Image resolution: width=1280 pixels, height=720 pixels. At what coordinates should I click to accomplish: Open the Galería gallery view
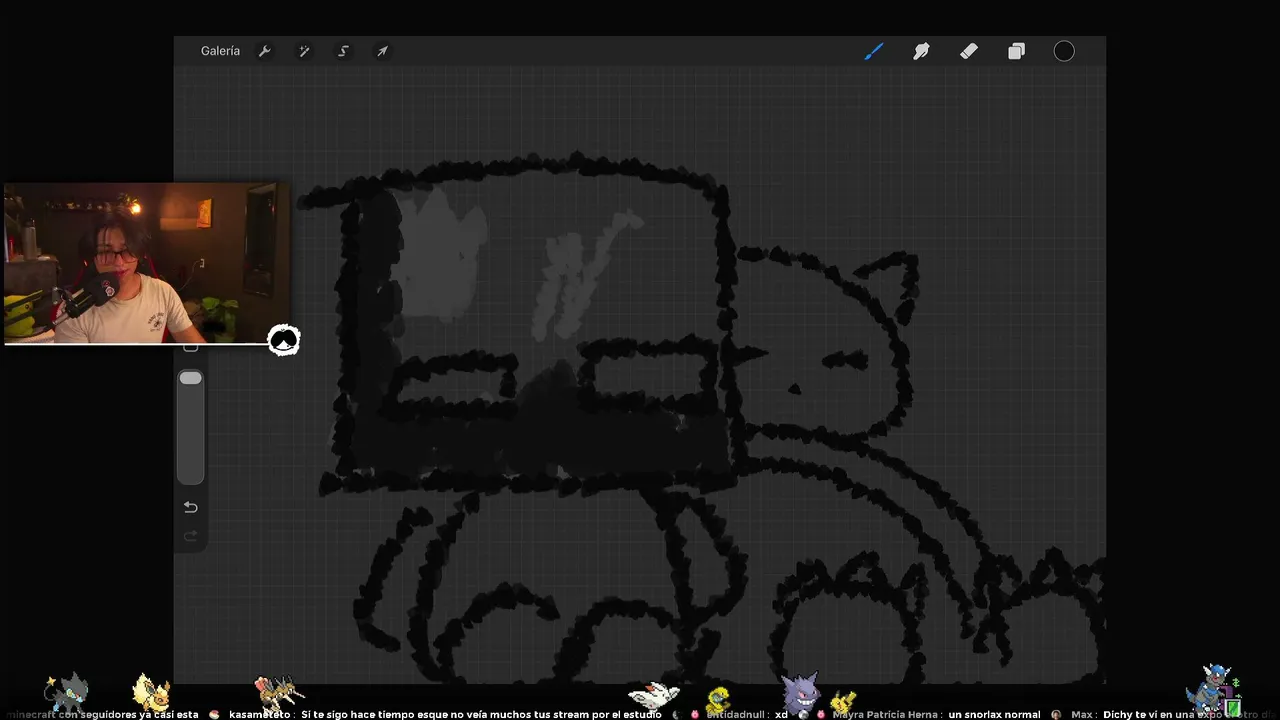point(220,51)
